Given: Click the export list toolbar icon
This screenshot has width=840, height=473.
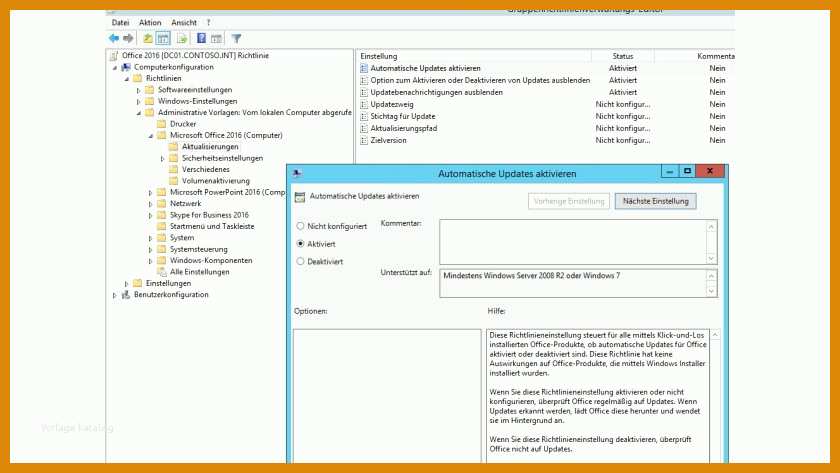Looking at the screenshot, I should click(x=182, y=39).
